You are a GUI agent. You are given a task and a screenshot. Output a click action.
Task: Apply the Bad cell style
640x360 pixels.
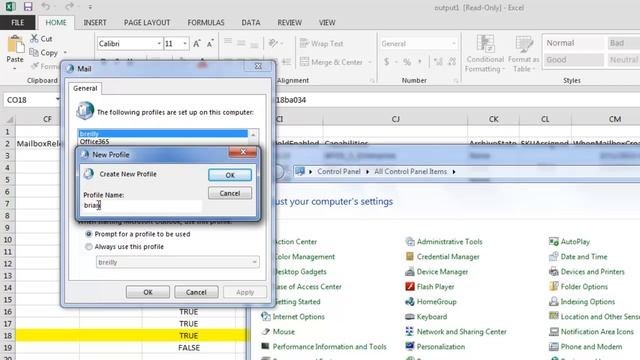623,43
